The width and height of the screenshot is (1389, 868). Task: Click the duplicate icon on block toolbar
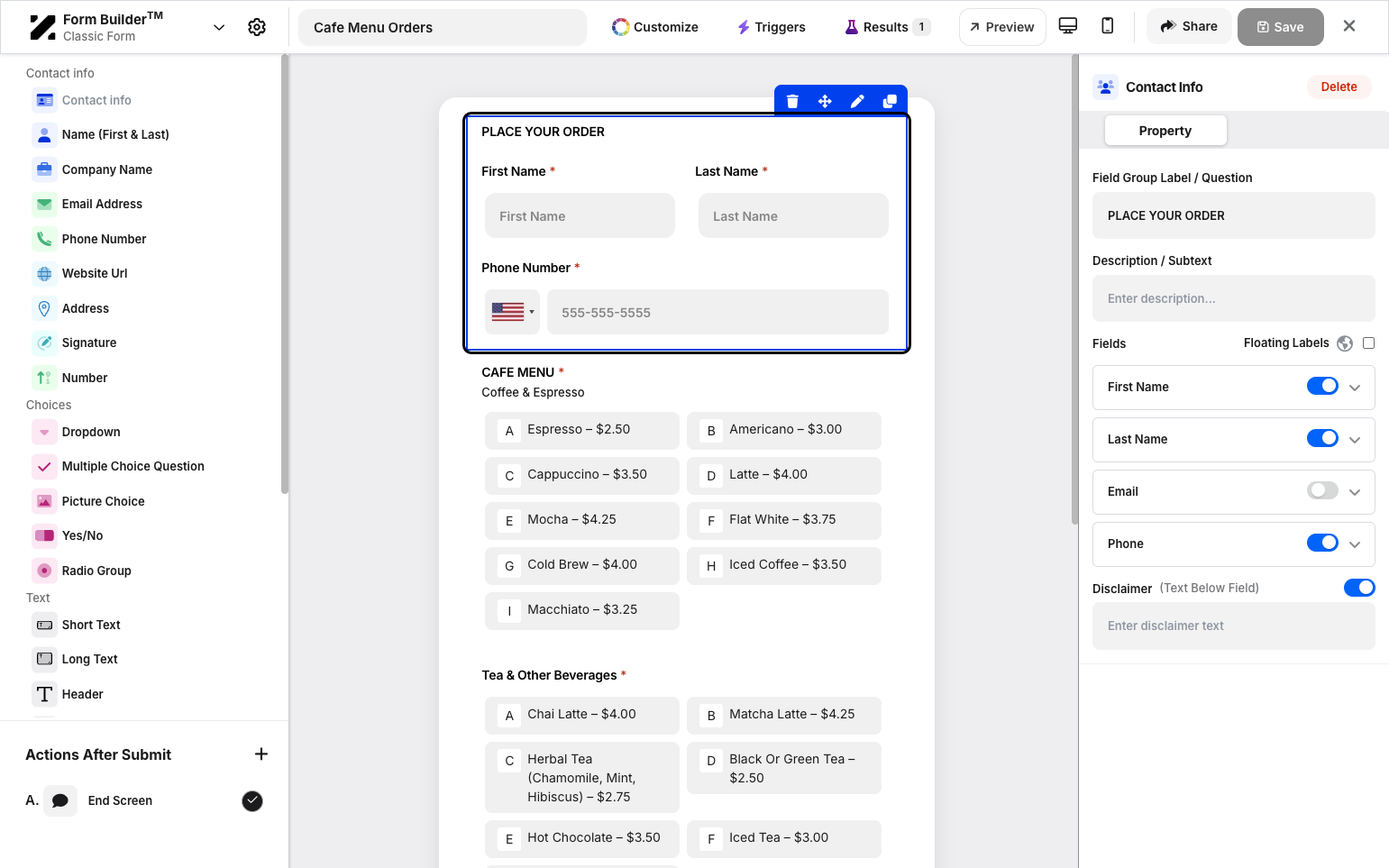pyautogui.click(x=890, y=101)
